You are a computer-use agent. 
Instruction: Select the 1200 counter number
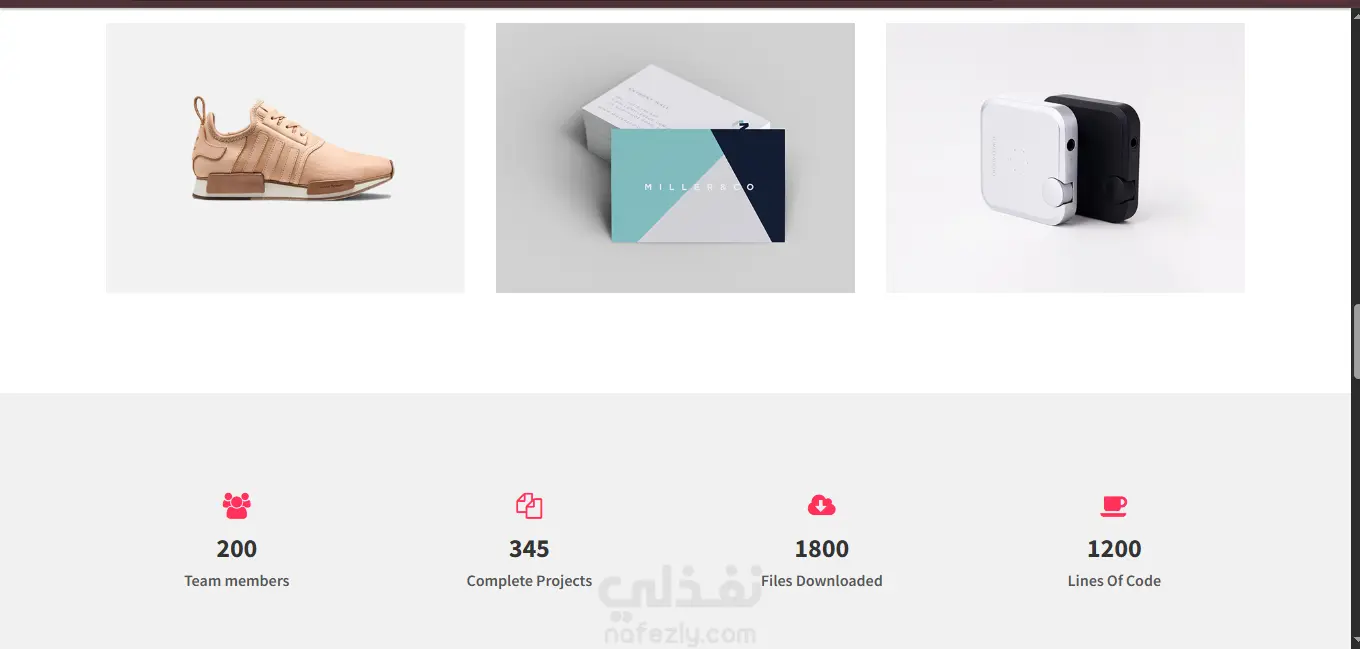coord(1114,549)
